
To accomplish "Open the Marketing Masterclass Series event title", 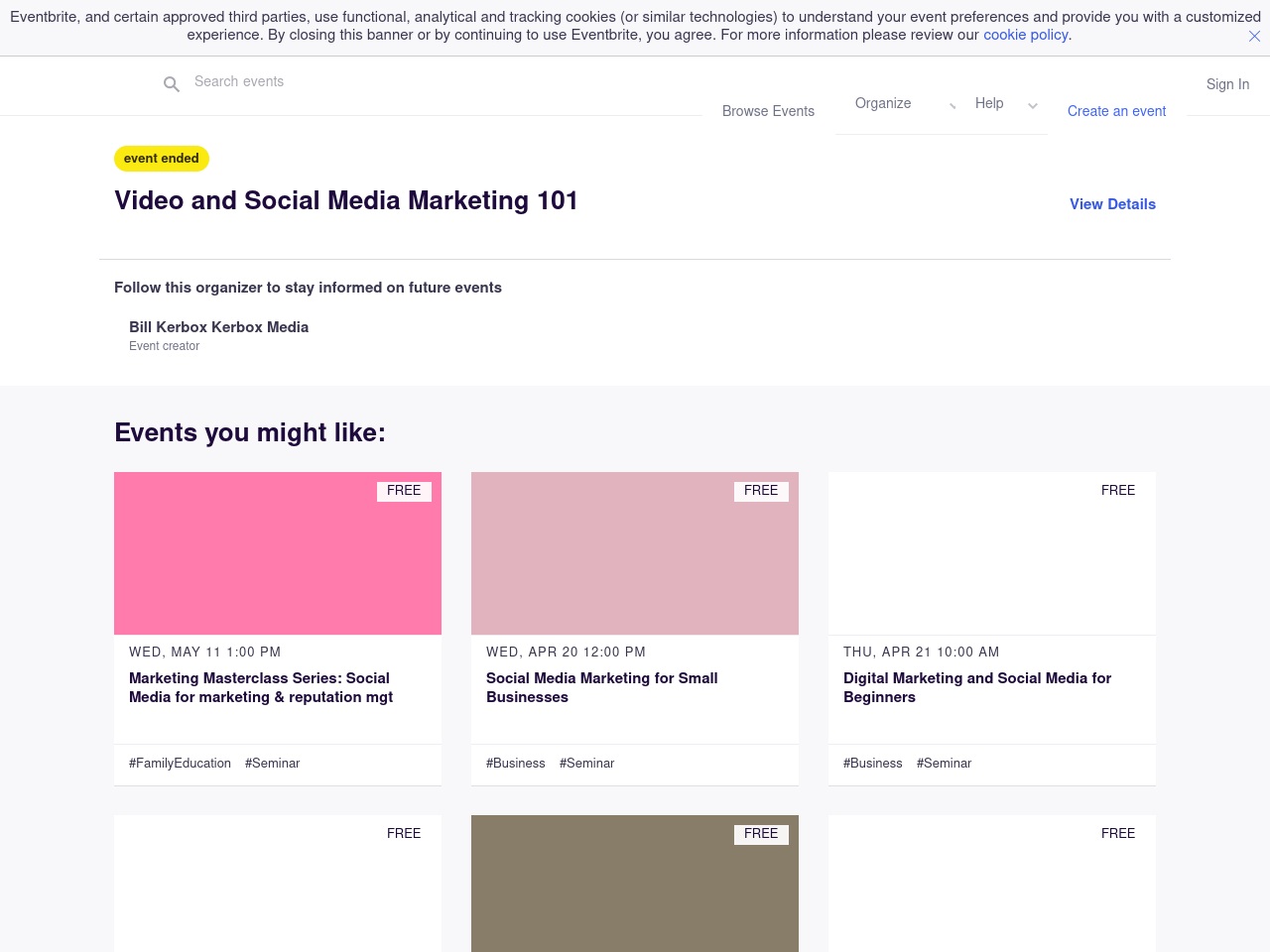I will pyautogui.click(x=261, y=687).
